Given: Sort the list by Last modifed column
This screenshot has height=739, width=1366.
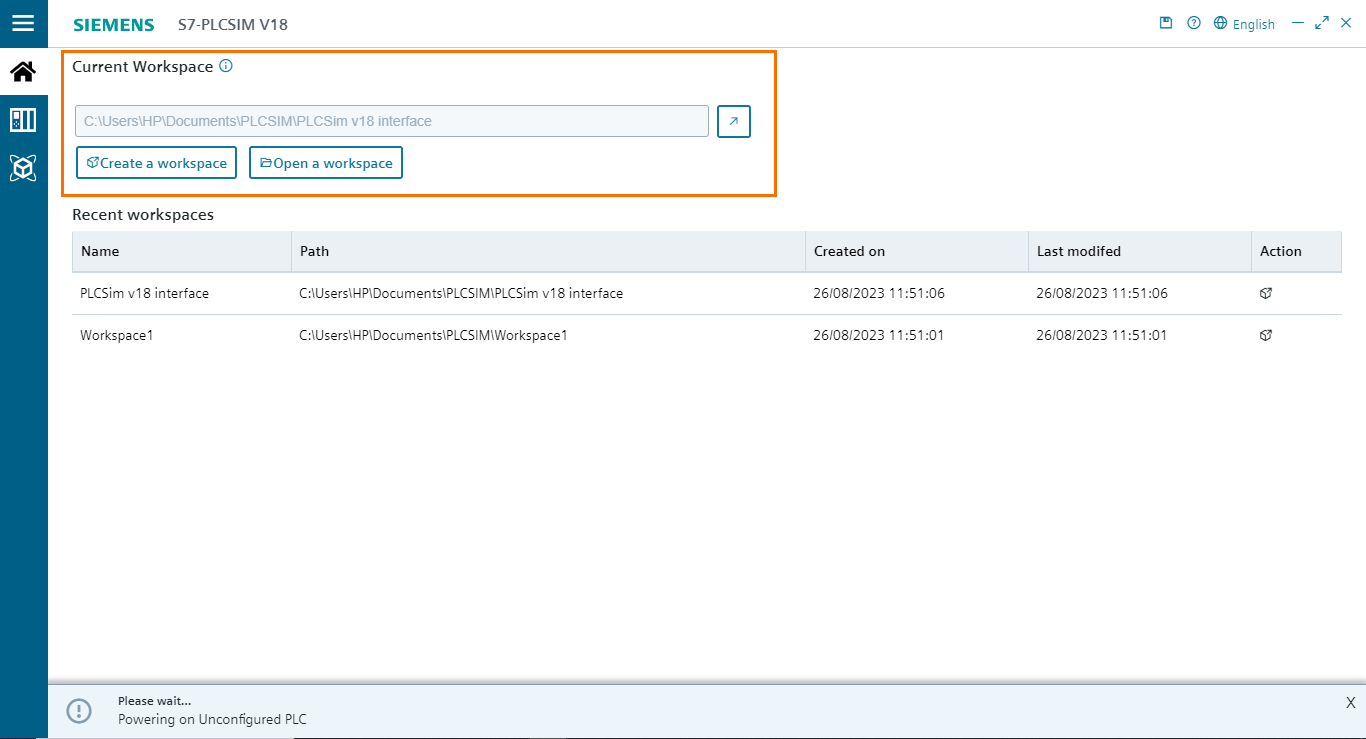Looking at the screenshot, I should (1079, 251).
